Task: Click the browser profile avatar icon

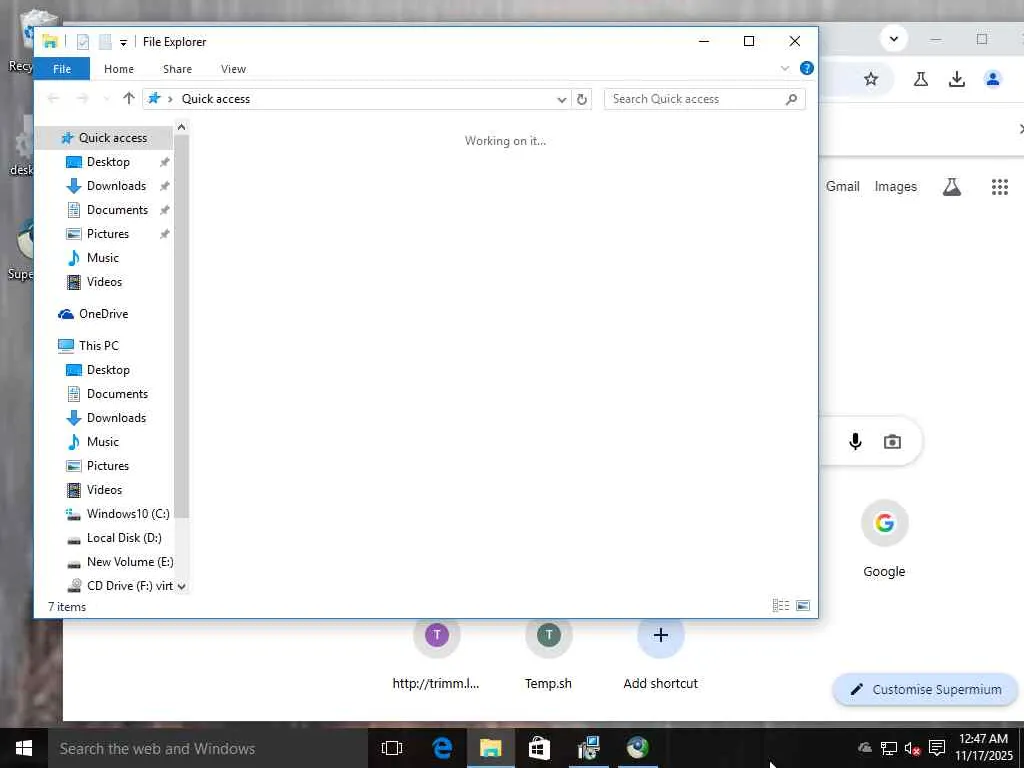Action: [993, 79]
